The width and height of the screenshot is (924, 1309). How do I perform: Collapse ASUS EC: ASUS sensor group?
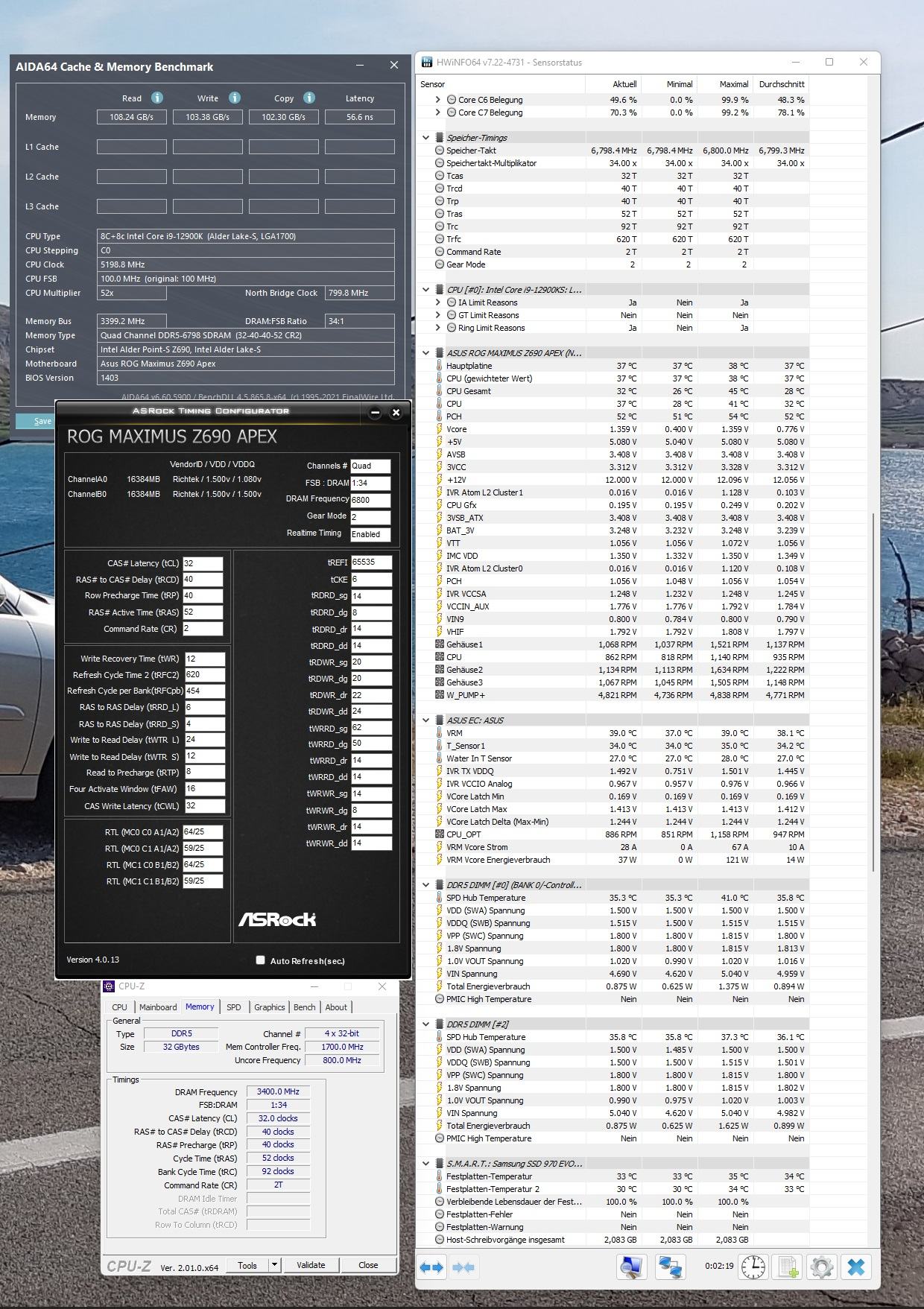pyautogui.click(x=426, y=720)
